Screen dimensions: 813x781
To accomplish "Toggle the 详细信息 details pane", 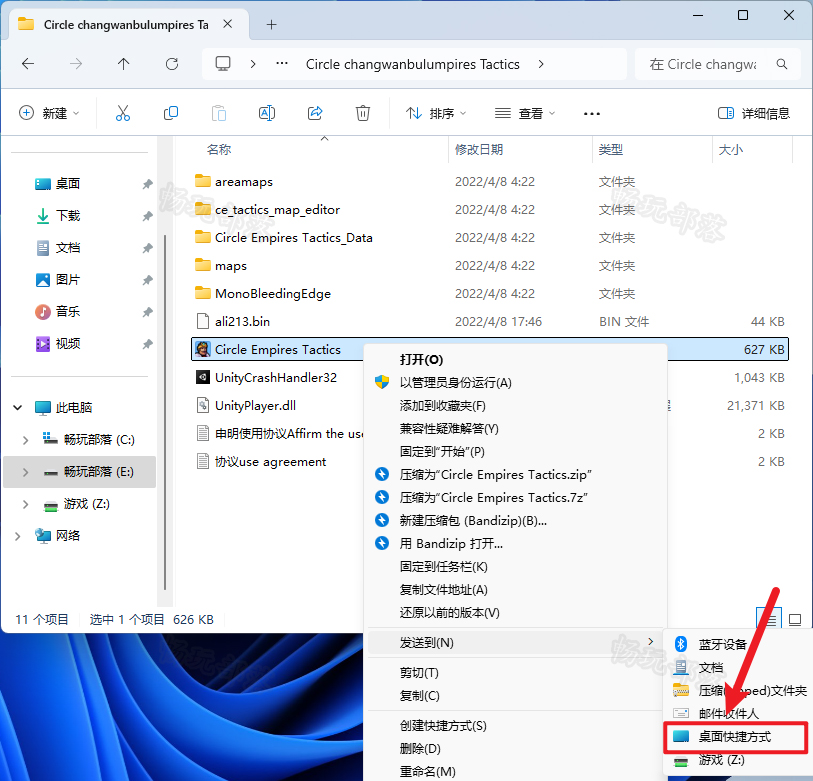I will click(753, 113).
